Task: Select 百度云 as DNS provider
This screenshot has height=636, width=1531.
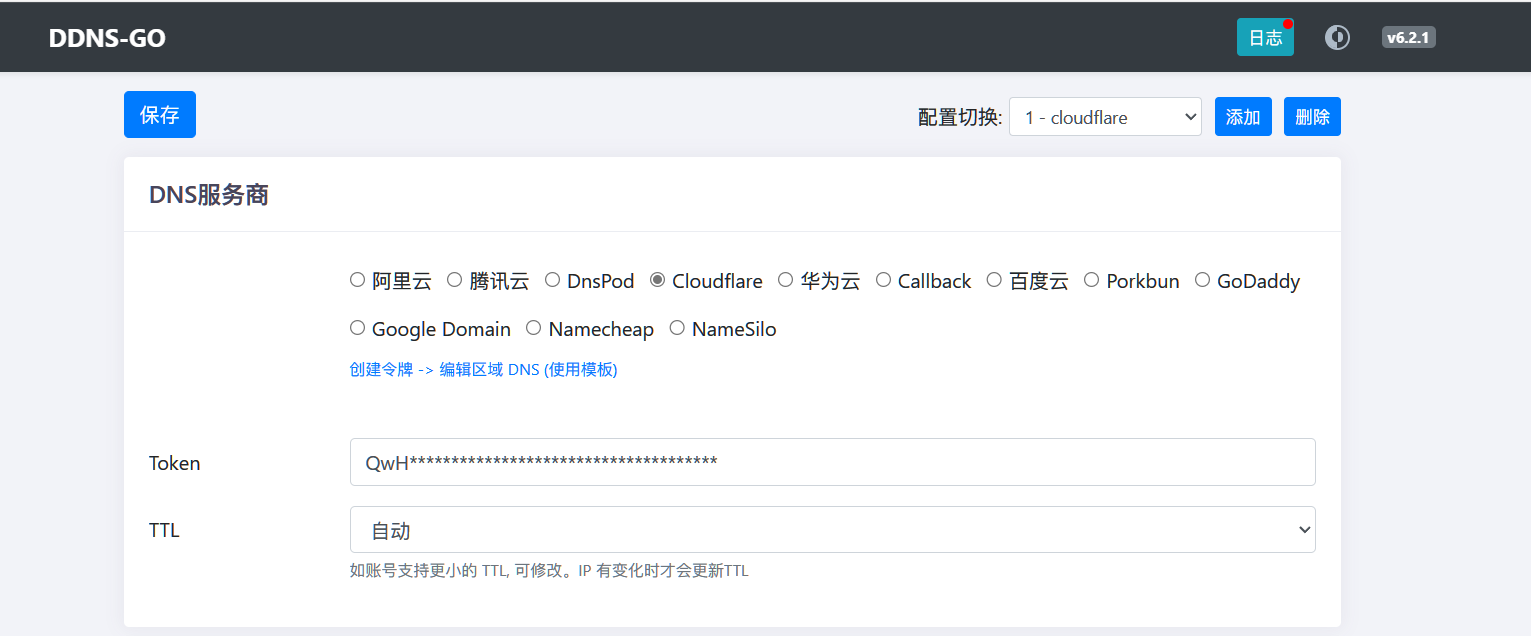Action: [x=994, y=280]
